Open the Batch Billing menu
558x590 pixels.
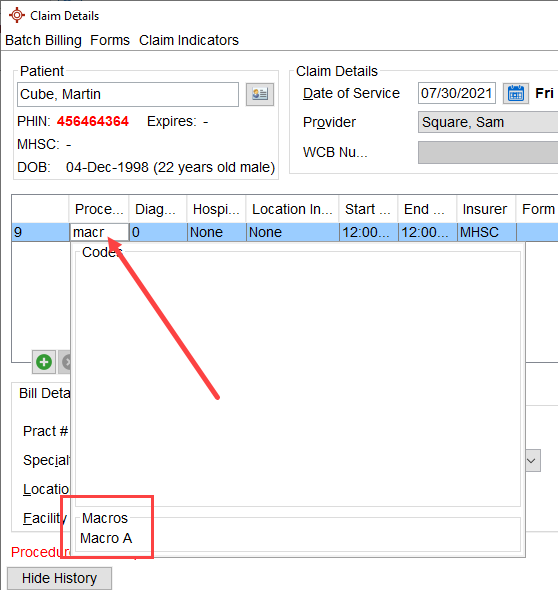click(x=43, y=40)
